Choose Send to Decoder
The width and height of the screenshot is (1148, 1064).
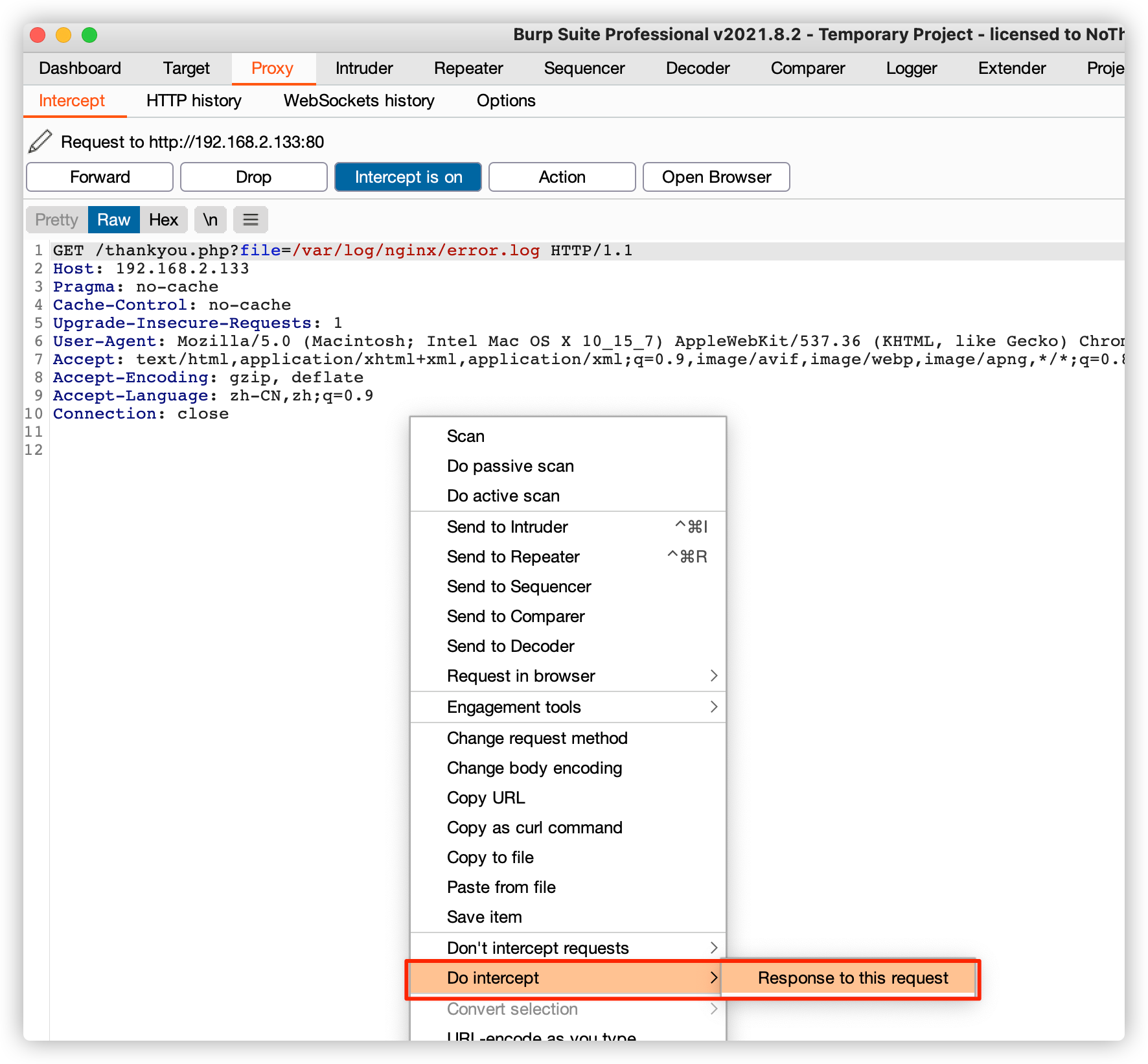[568, 646]
